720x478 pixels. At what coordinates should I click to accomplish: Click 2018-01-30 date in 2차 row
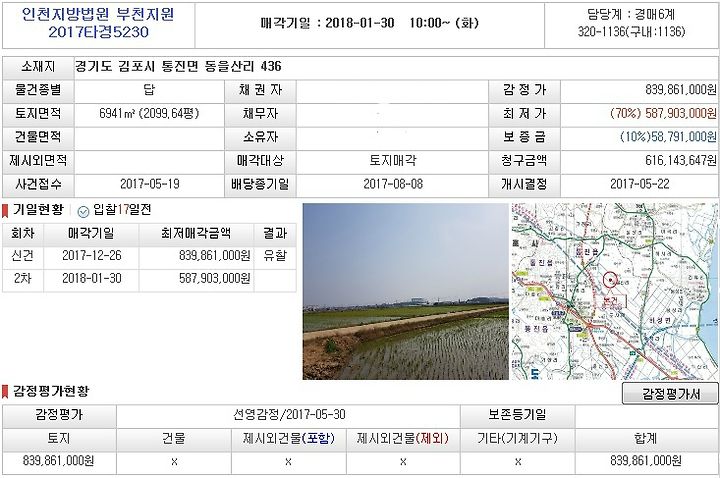tap(92, 279)
